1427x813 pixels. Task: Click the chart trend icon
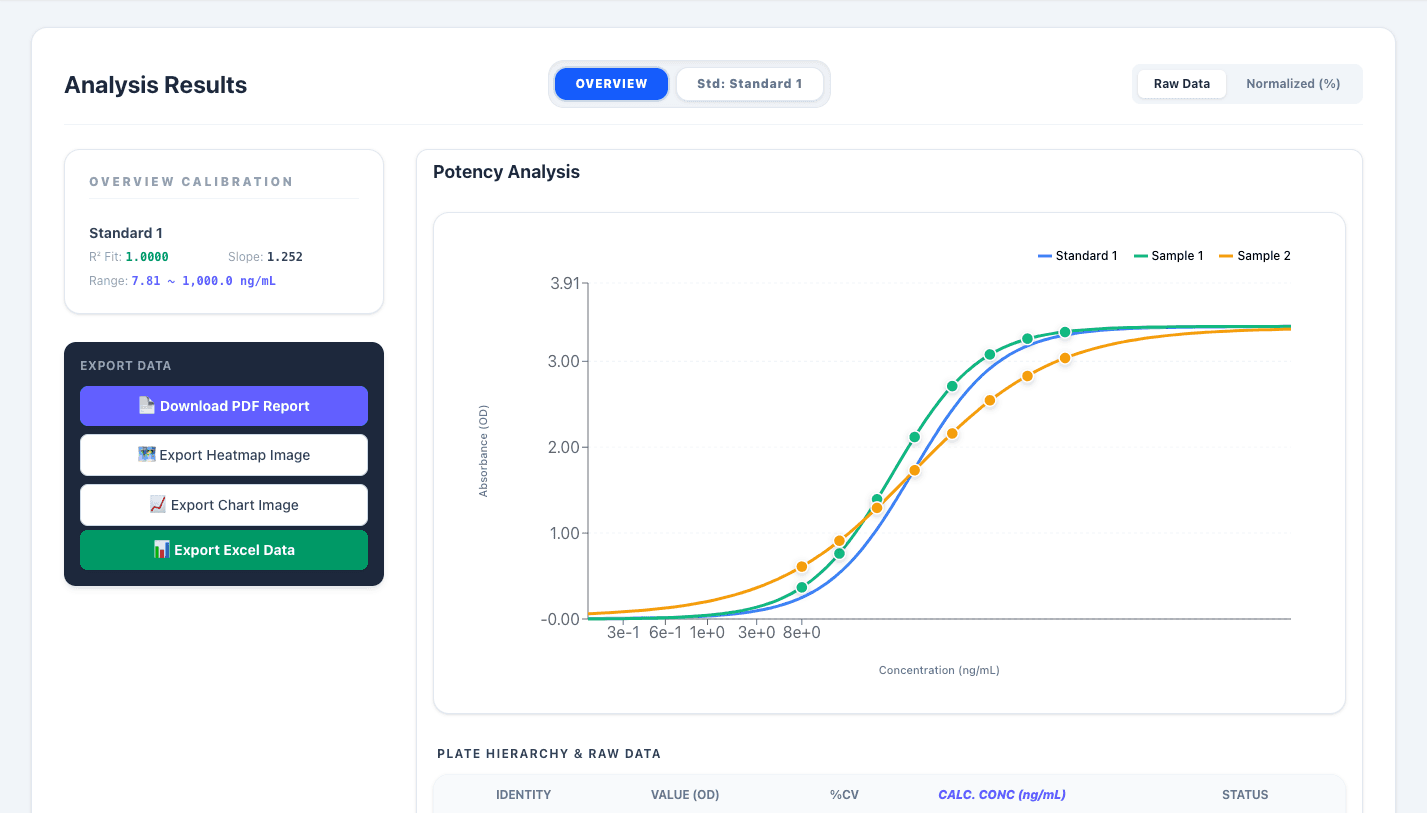158,505
